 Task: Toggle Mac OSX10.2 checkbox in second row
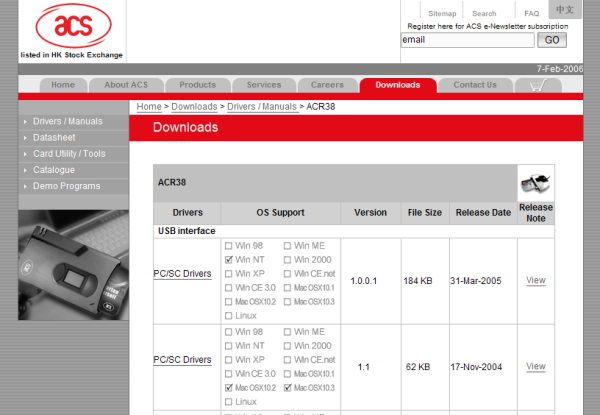click(x=229, y=387)
